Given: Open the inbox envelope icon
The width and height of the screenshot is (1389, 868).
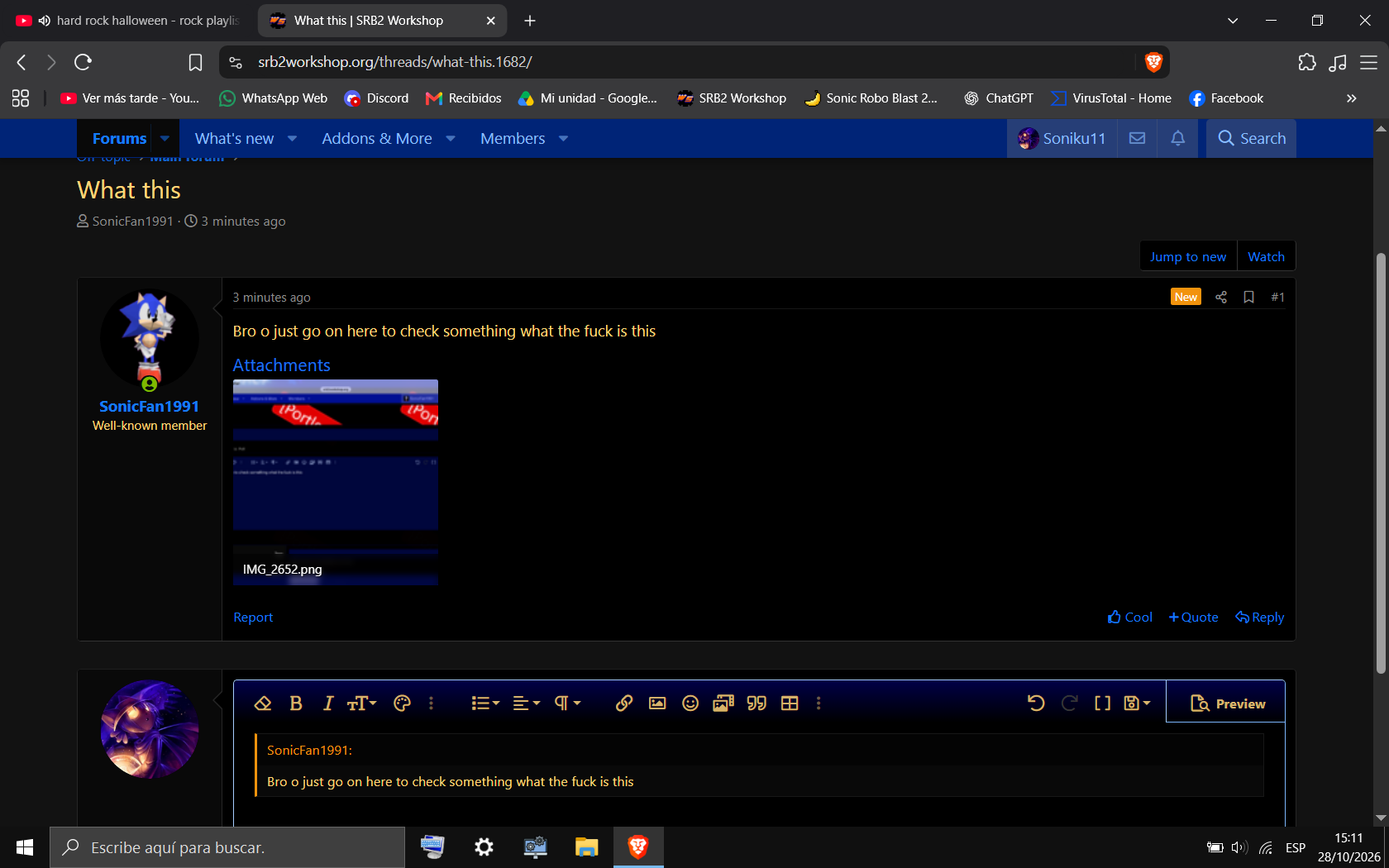Looking at the screenshot, I should click(1138, 138).
